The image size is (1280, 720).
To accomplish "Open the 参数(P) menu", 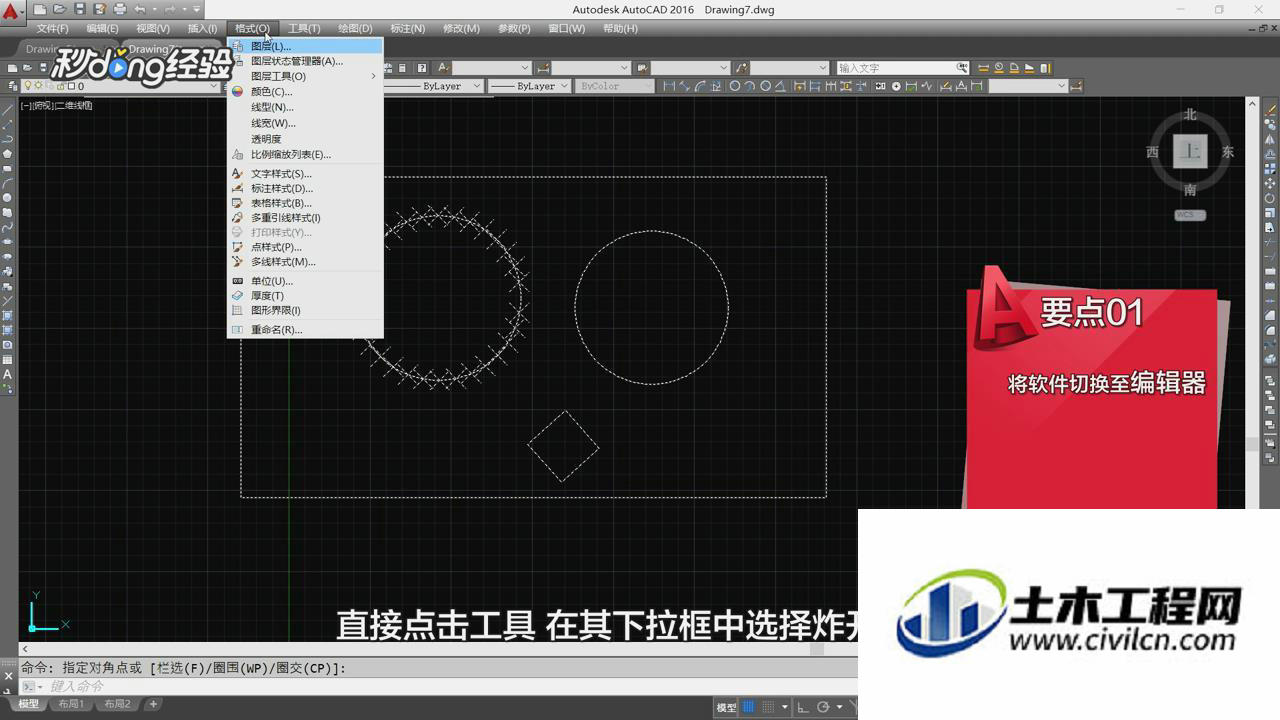I will [514, 28].
